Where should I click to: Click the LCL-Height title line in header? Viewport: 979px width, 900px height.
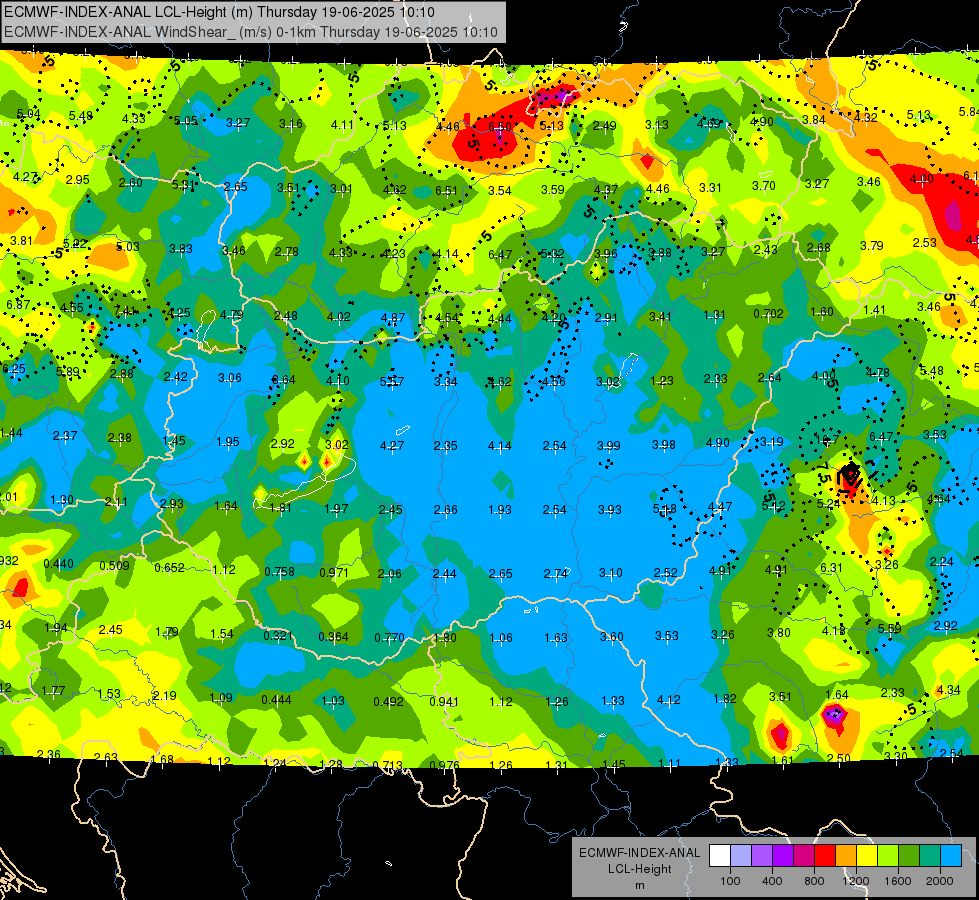click(220, 12)
